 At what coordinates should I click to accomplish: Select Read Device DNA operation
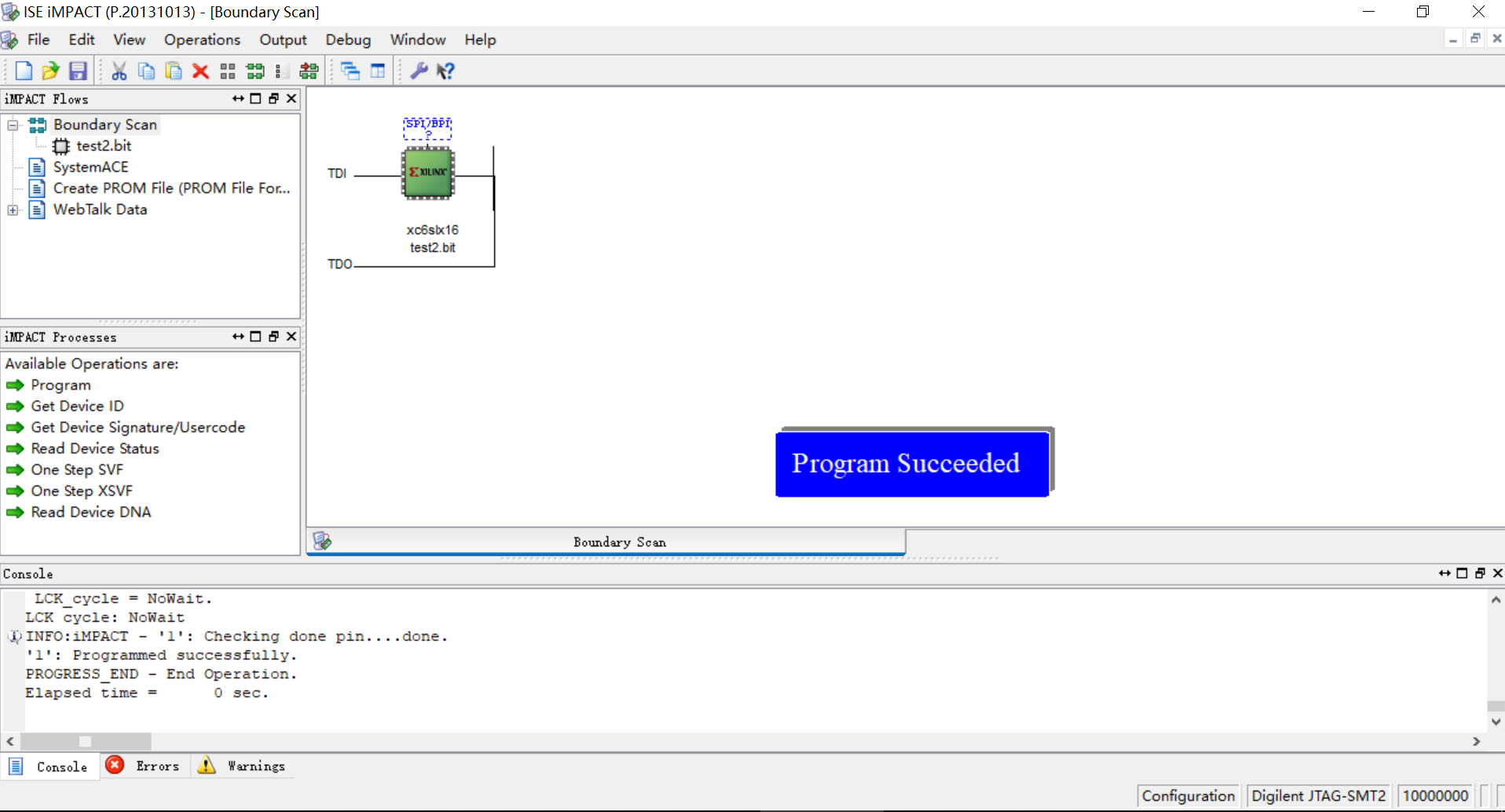[91, 512]
